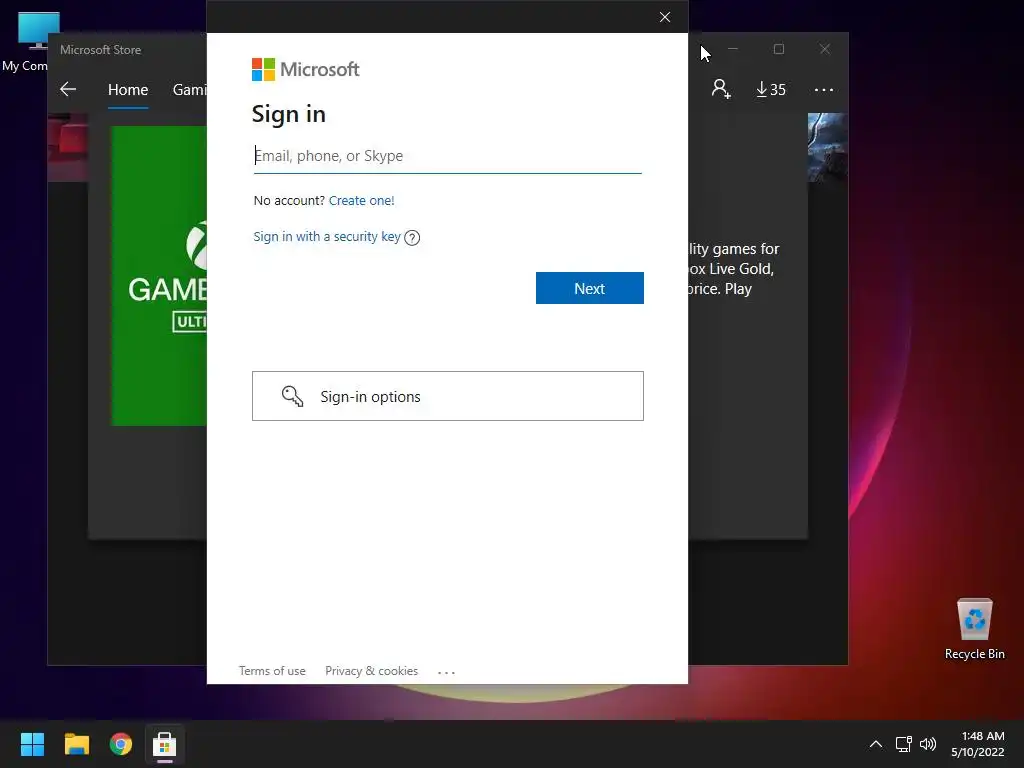Choose Sign in with a security key
Image resolution: width=1024 pixels, height=768 pixels.
click(327, 236)
